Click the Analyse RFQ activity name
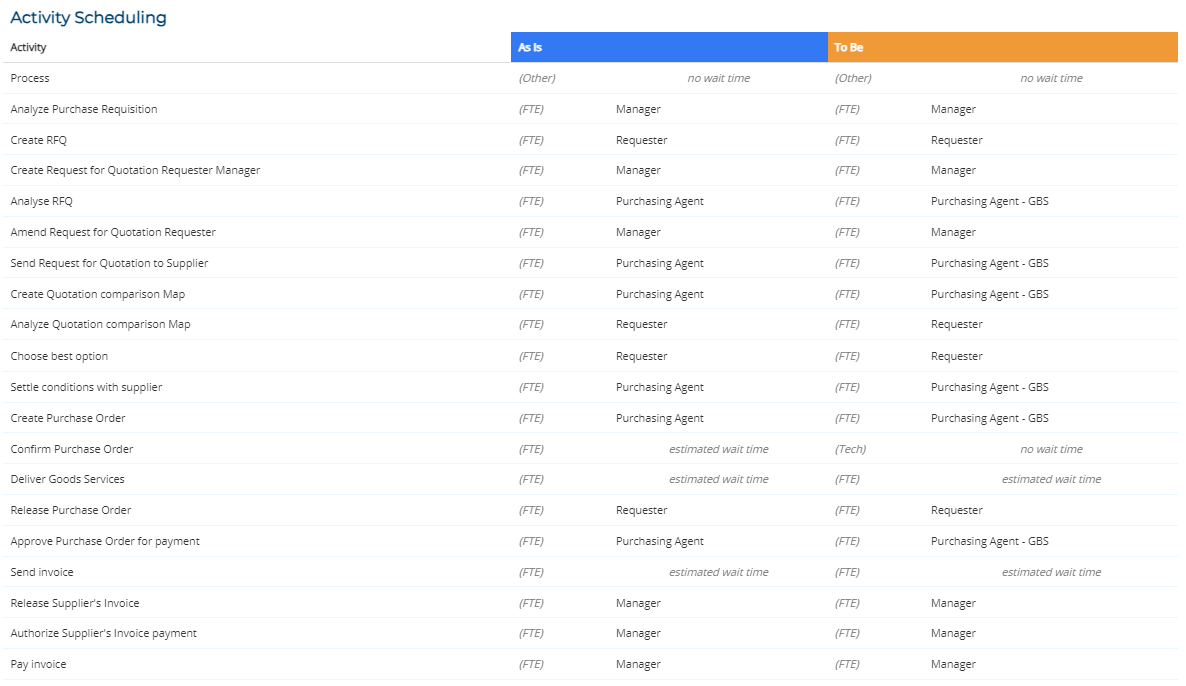Screen dimensions: 1186x686 tap(42, 201)
